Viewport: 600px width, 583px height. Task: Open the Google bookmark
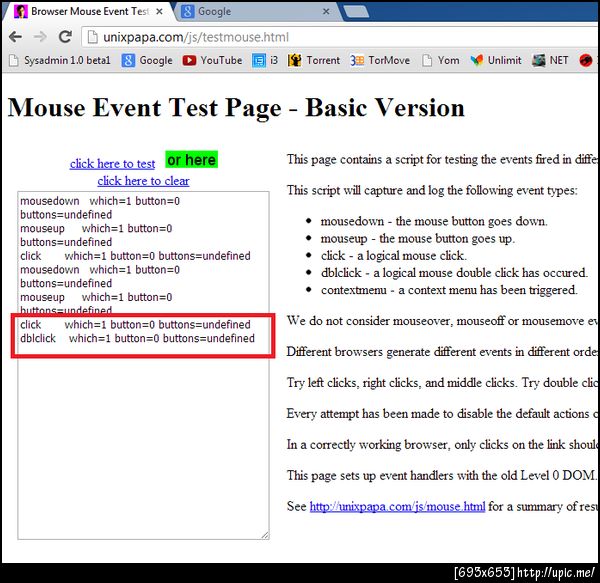point(147,60)
